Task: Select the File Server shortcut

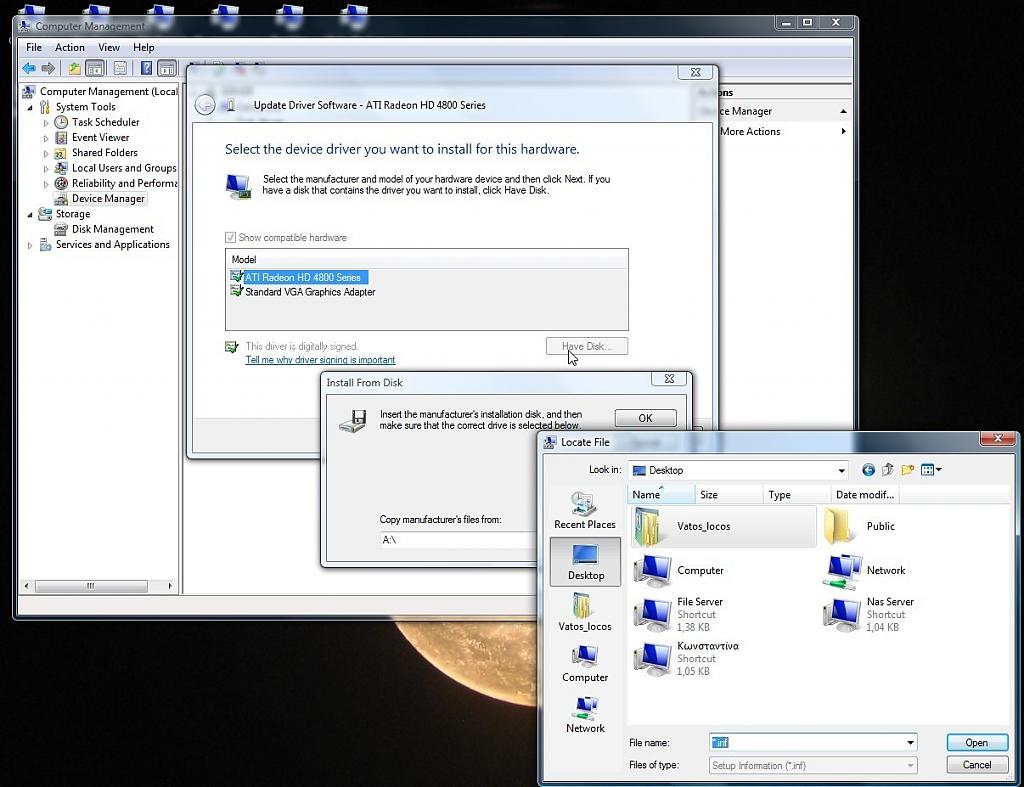Action: click(x=679, y=615)
